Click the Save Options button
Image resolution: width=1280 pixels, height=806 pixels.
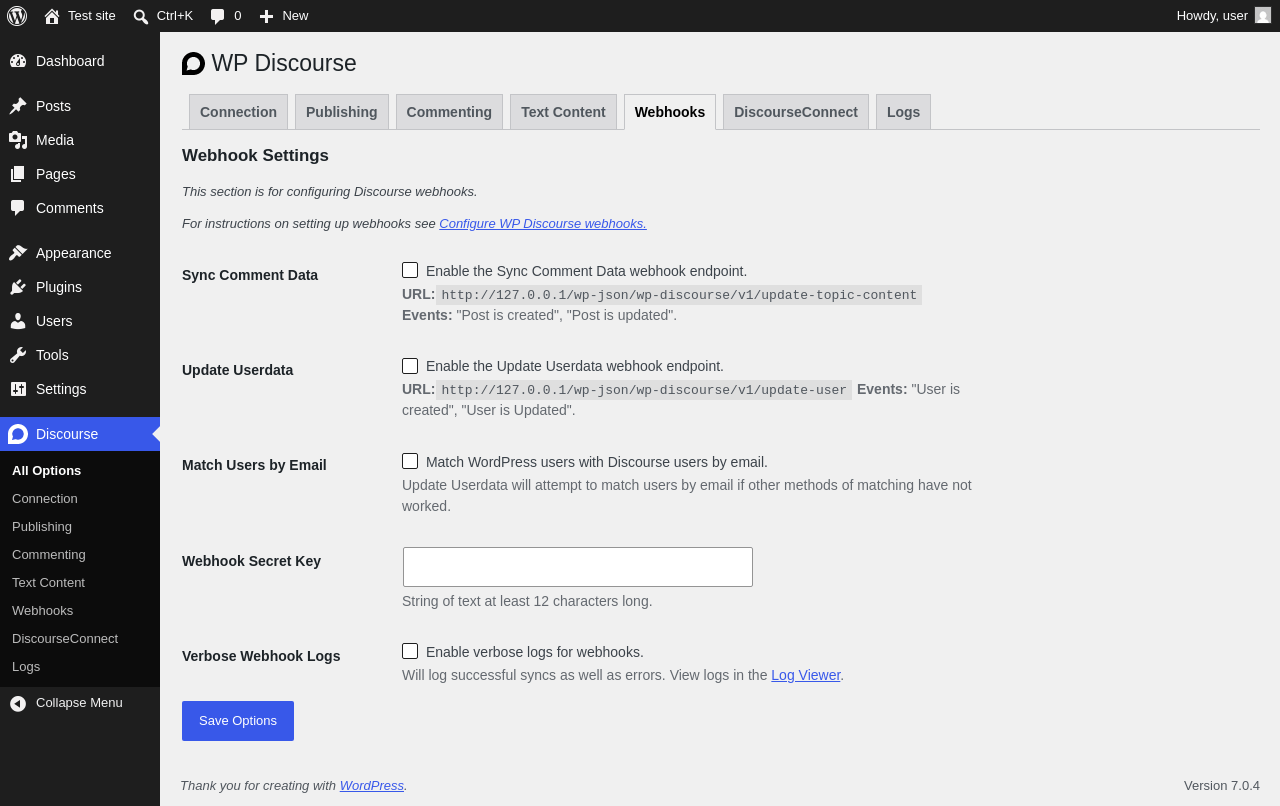(238, 721)
